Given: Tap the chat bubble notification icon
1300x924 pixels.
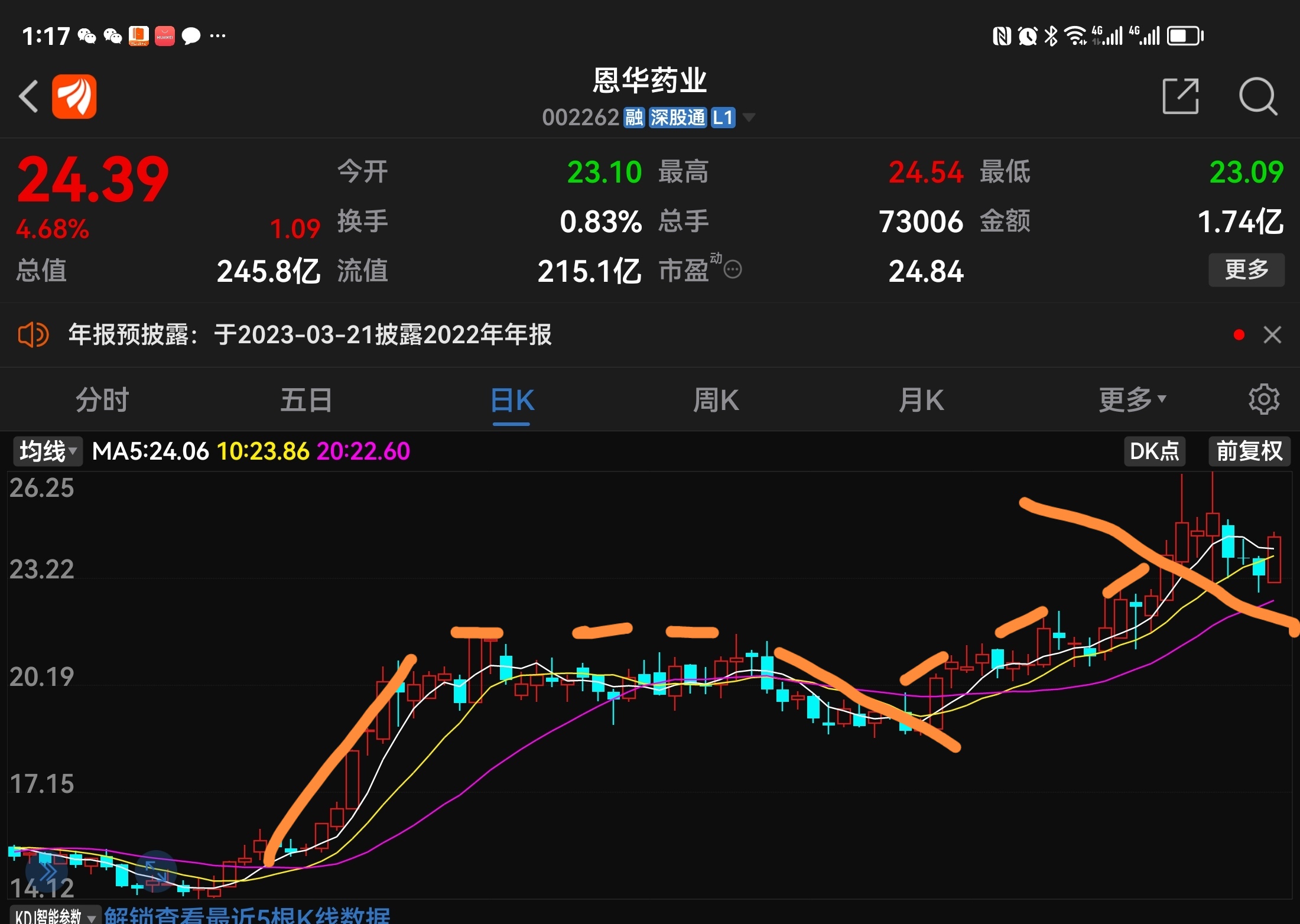Looking at the screenshot, I should click(191, 36).
